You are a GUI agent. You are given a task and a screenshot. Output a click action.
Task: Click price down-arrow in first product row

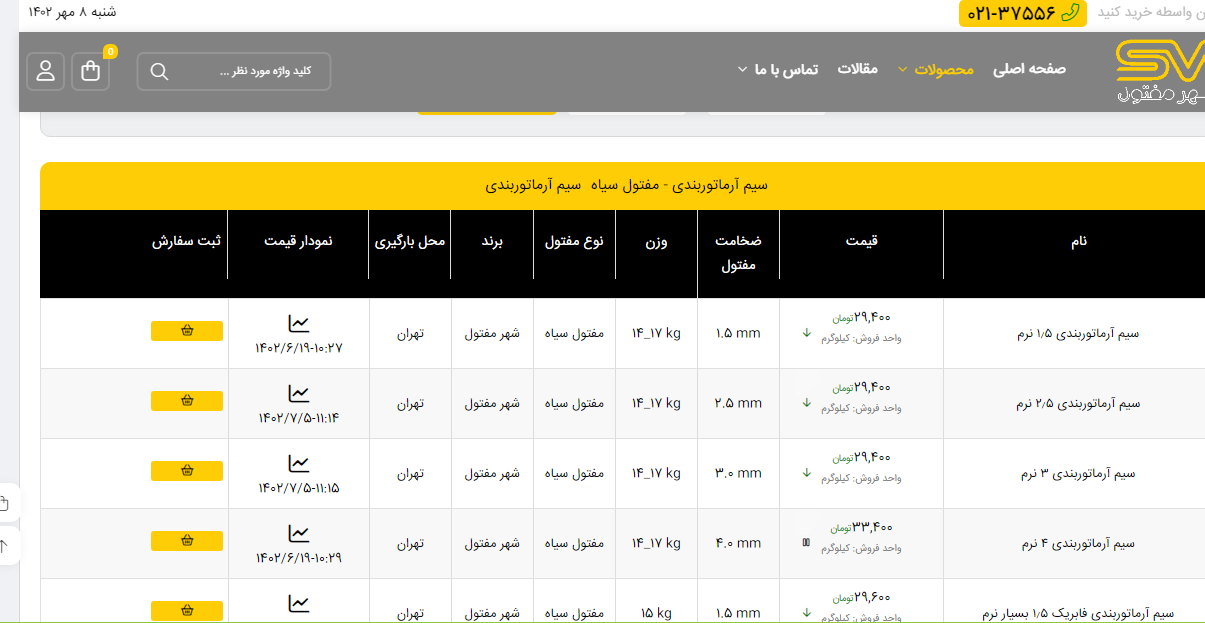pyautogui.click(x=806, y=333)
